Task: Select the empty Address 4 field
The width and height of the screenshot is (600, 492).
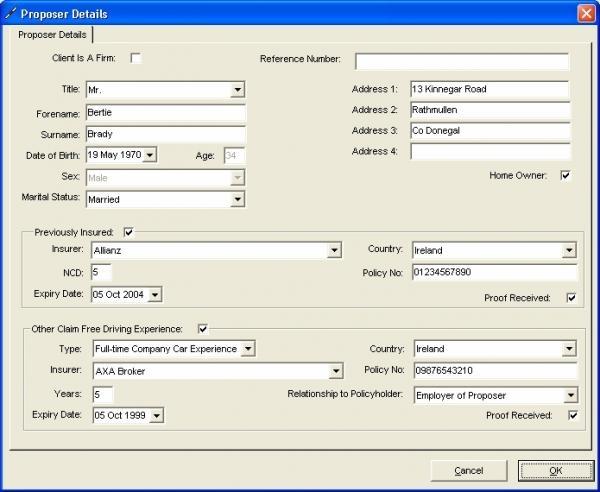Action: [489, 152]
